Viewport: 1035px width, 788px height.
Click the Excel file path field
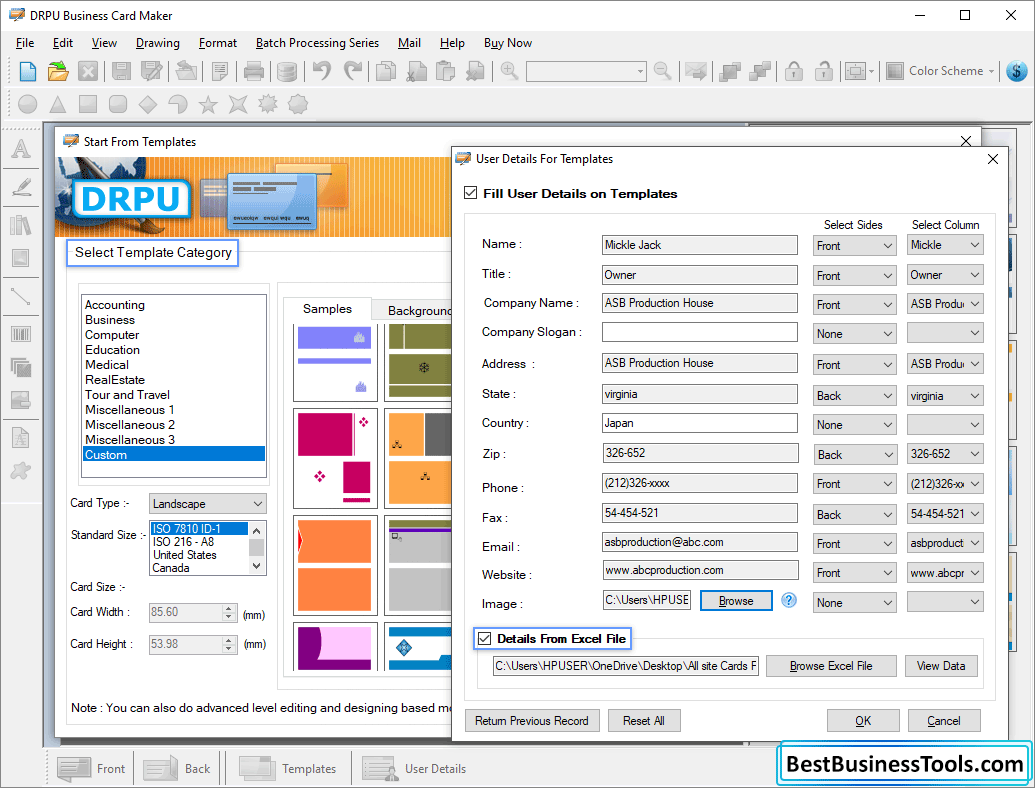[x=626, y=666]
